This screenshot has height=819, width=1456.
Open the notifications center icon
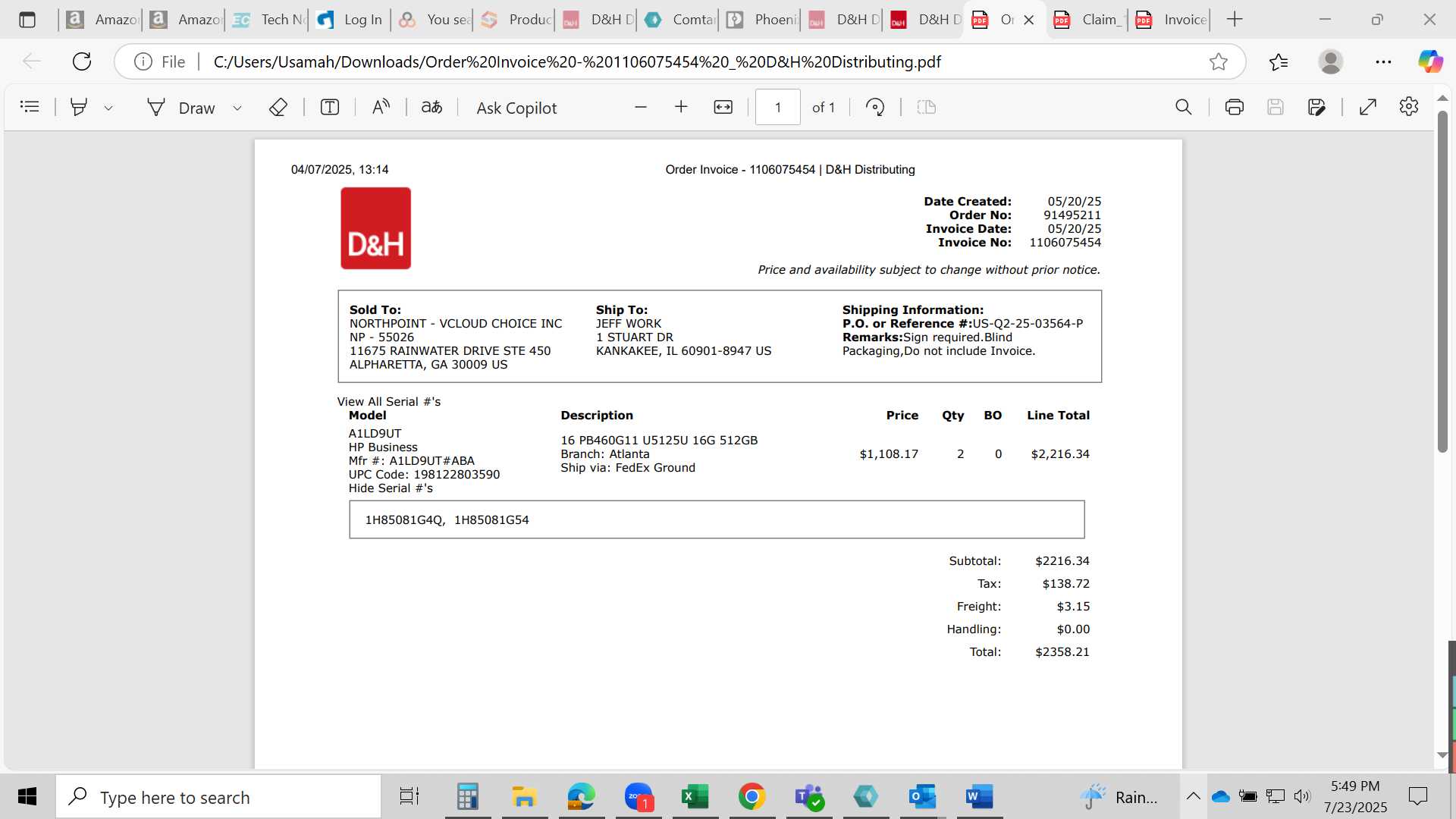tap(1417, 796)
